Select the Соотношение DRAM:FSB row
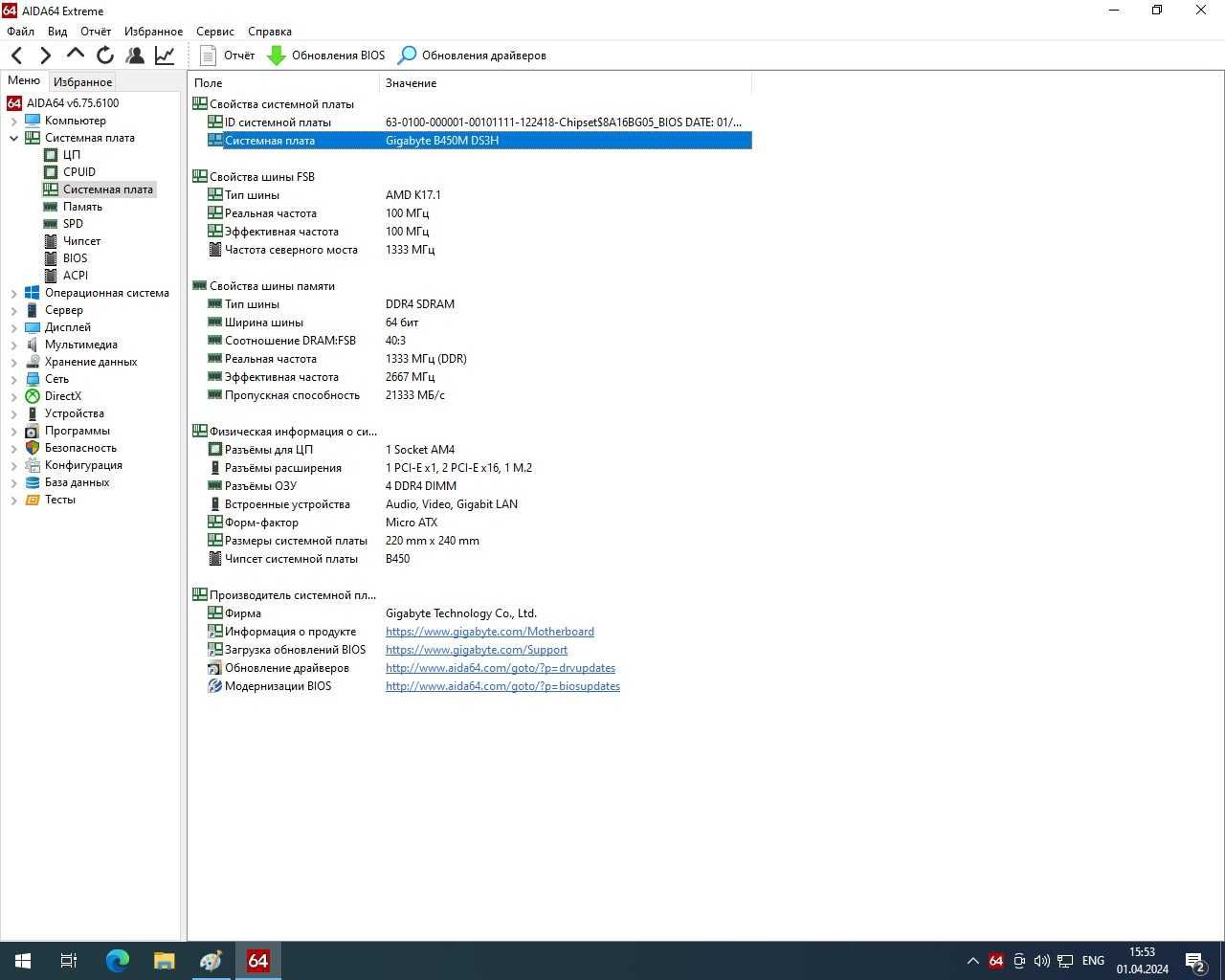The width and height of the screenshot is (1225, 980). pyautogui.click(x=471, y=341)
